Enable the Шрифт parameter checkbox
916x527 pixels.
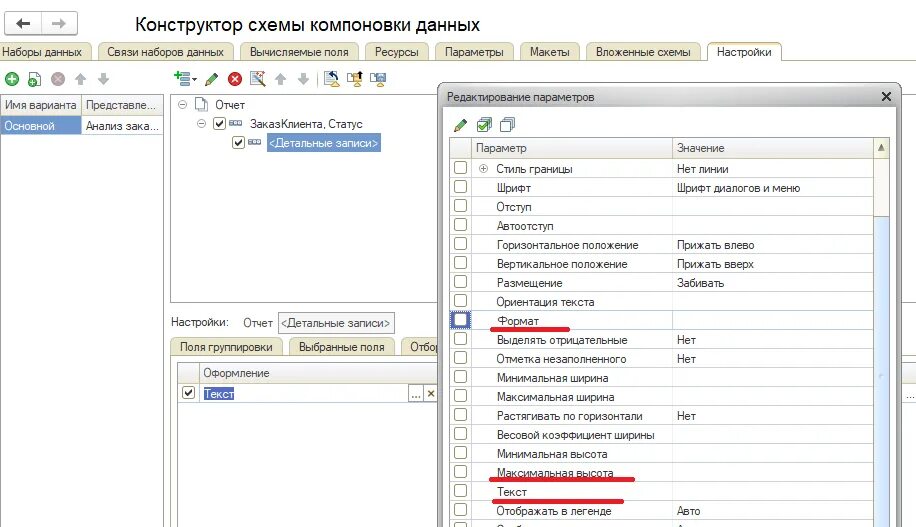[x=460, y=187]
